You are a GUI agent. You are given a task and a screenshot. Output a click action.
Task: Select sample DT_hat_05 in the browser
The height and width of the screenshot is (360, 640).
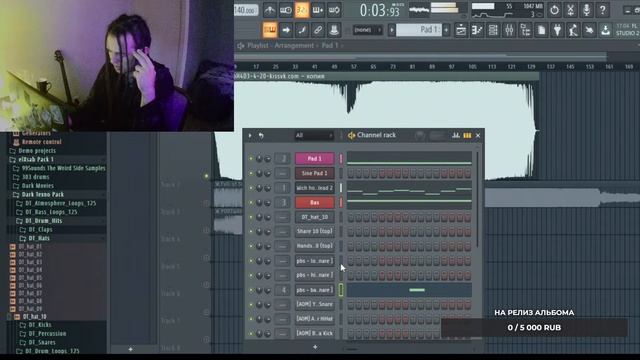coord(30,278)
